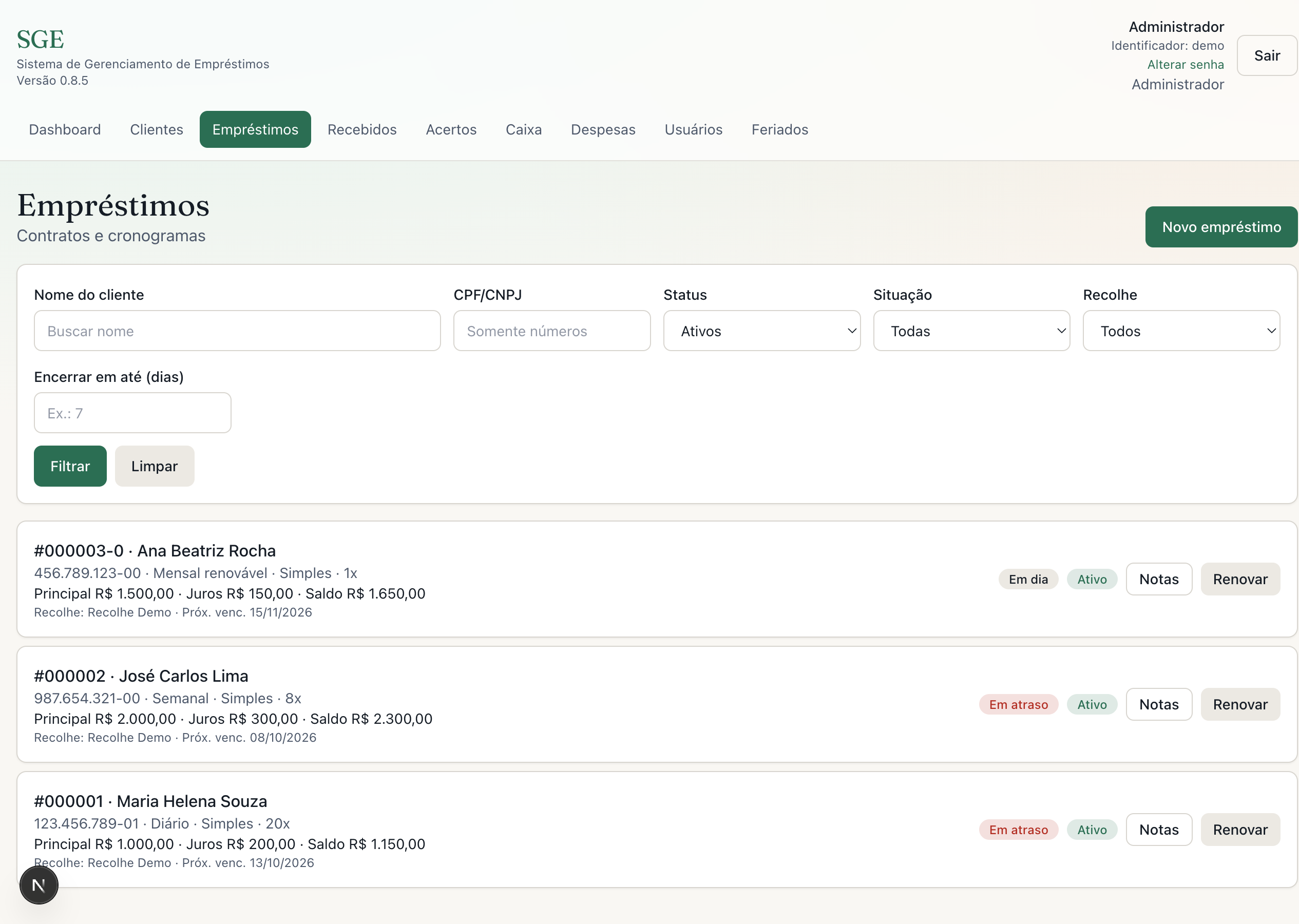Image resolution: width=1299 pixels, height=924 pixels.
Task: Follow the Alterar senha link
Action: (1185, 65)
